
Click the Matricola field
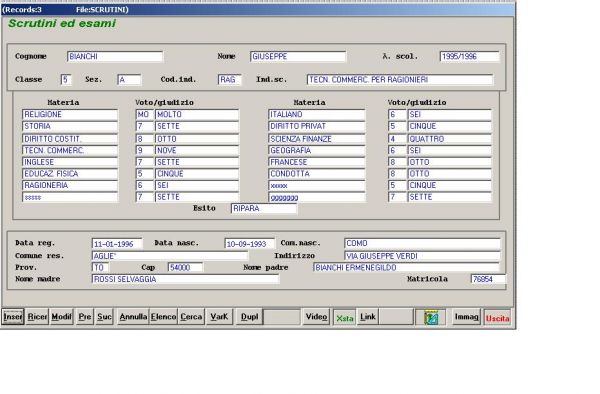point(488,279)
